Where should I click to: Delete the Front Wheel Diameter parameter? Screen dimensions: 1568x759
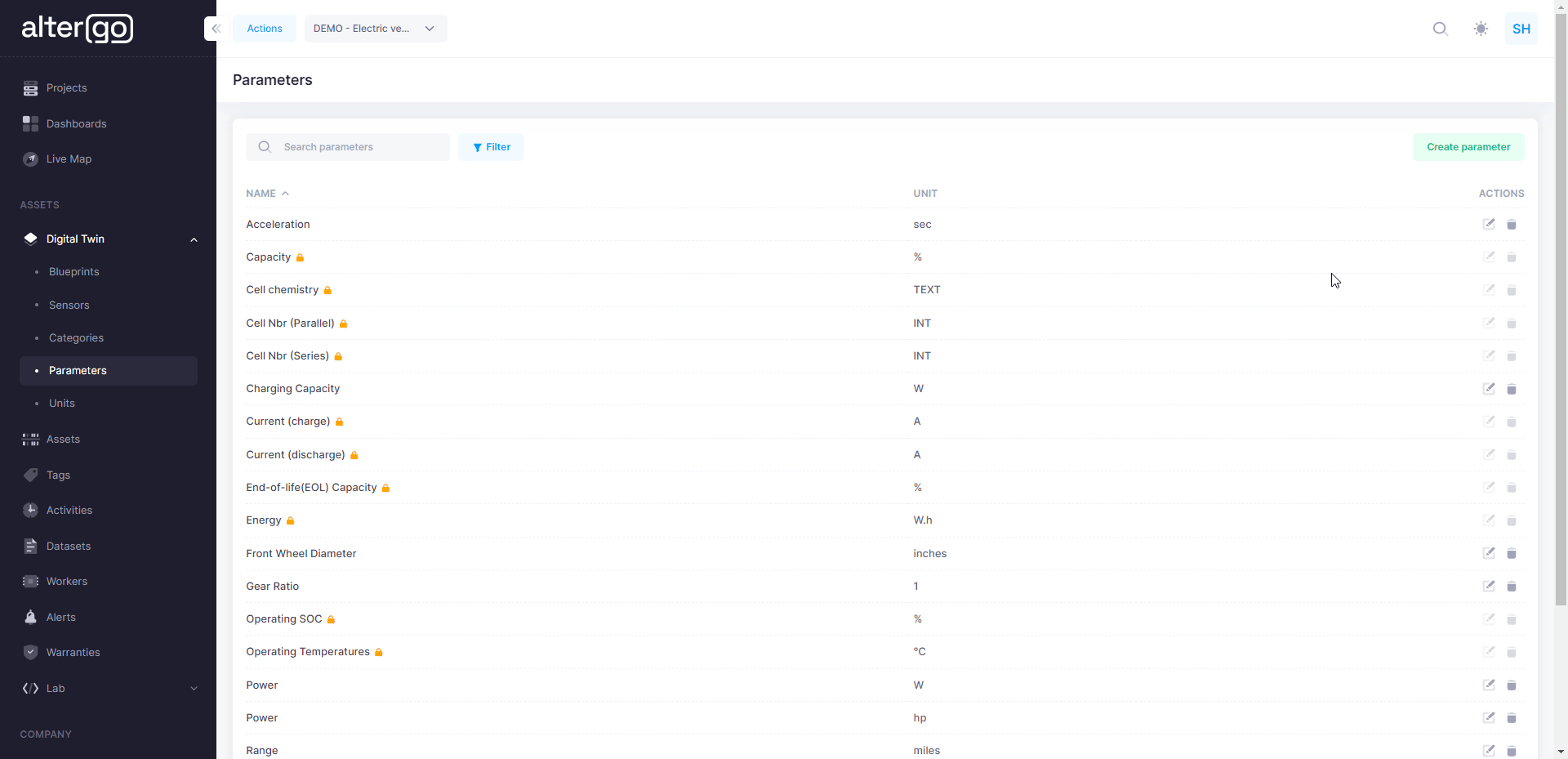pos(1511,554)
